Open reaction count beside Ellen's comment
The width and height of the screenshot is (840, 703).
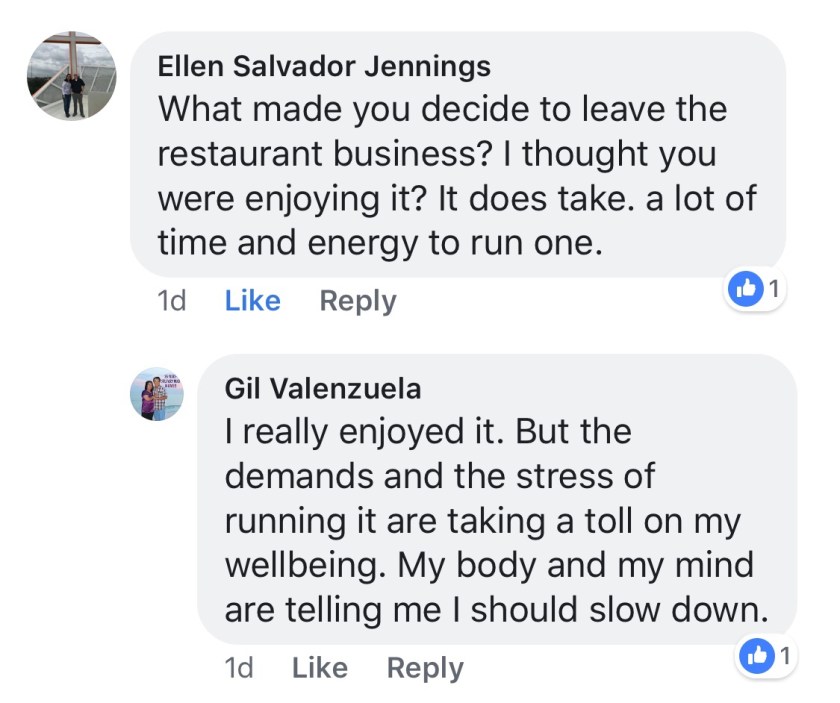(x=773, y=290)
